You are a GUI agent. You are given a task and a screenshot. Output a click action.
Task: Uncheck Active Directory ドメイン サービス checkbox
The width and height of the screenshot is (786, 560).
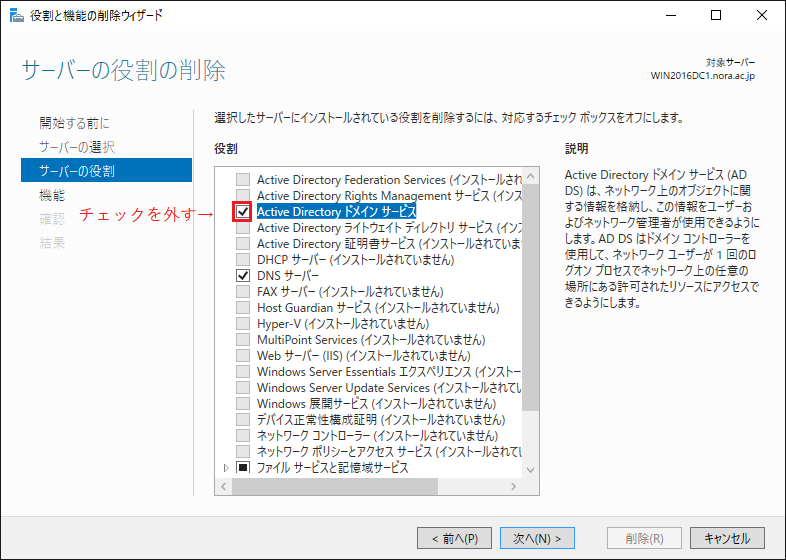tap(243, 212)
